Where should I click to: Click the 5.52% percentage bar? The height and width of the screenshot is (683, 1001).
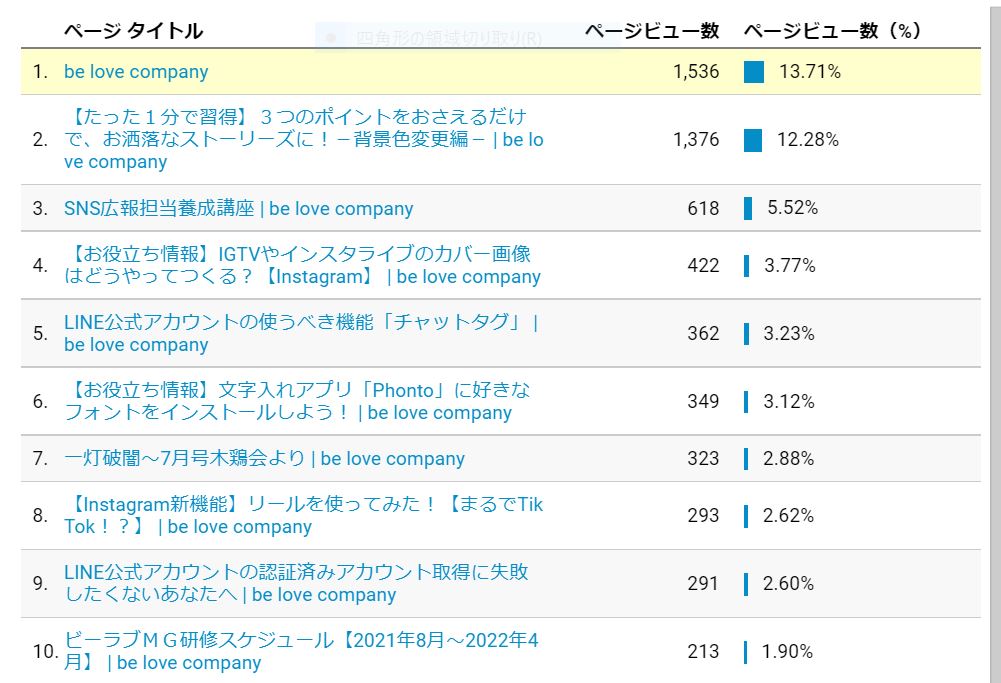point(748,208)
